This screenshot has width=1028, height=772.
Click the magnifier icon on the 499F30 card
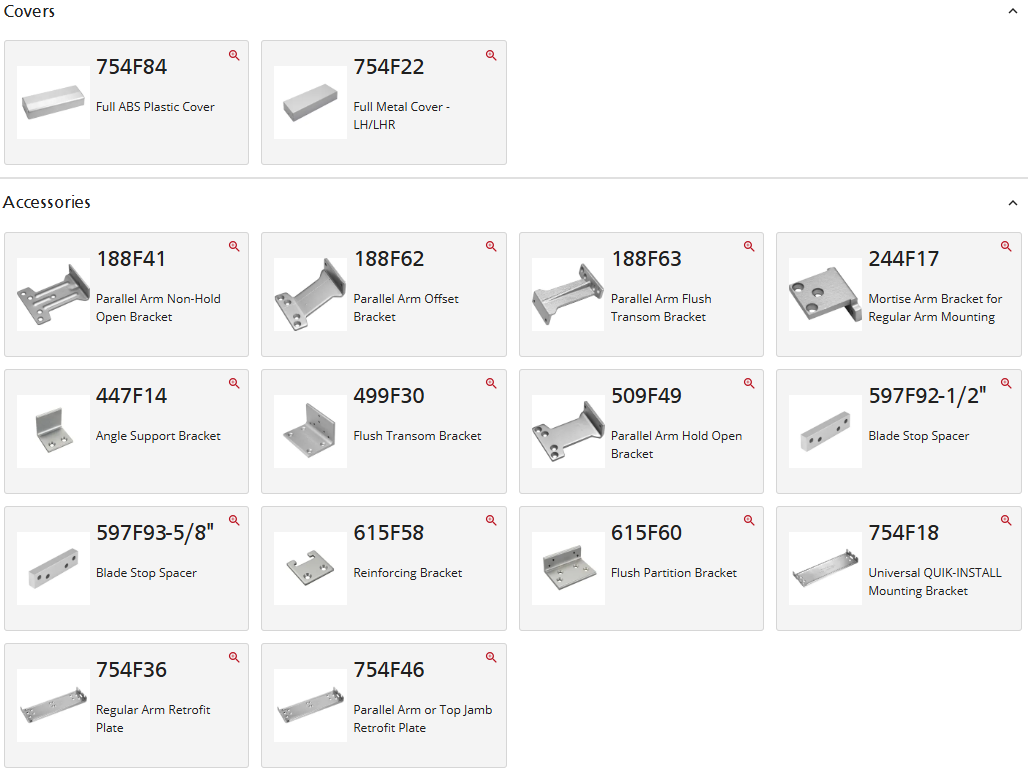(x=491, y=383)
